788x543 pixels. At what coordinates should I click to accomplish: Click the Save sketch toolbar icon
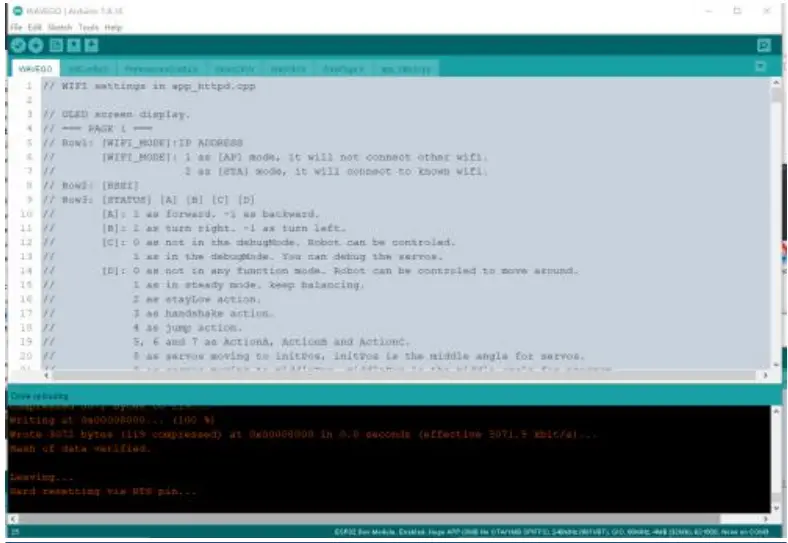(x=91, y=46)
